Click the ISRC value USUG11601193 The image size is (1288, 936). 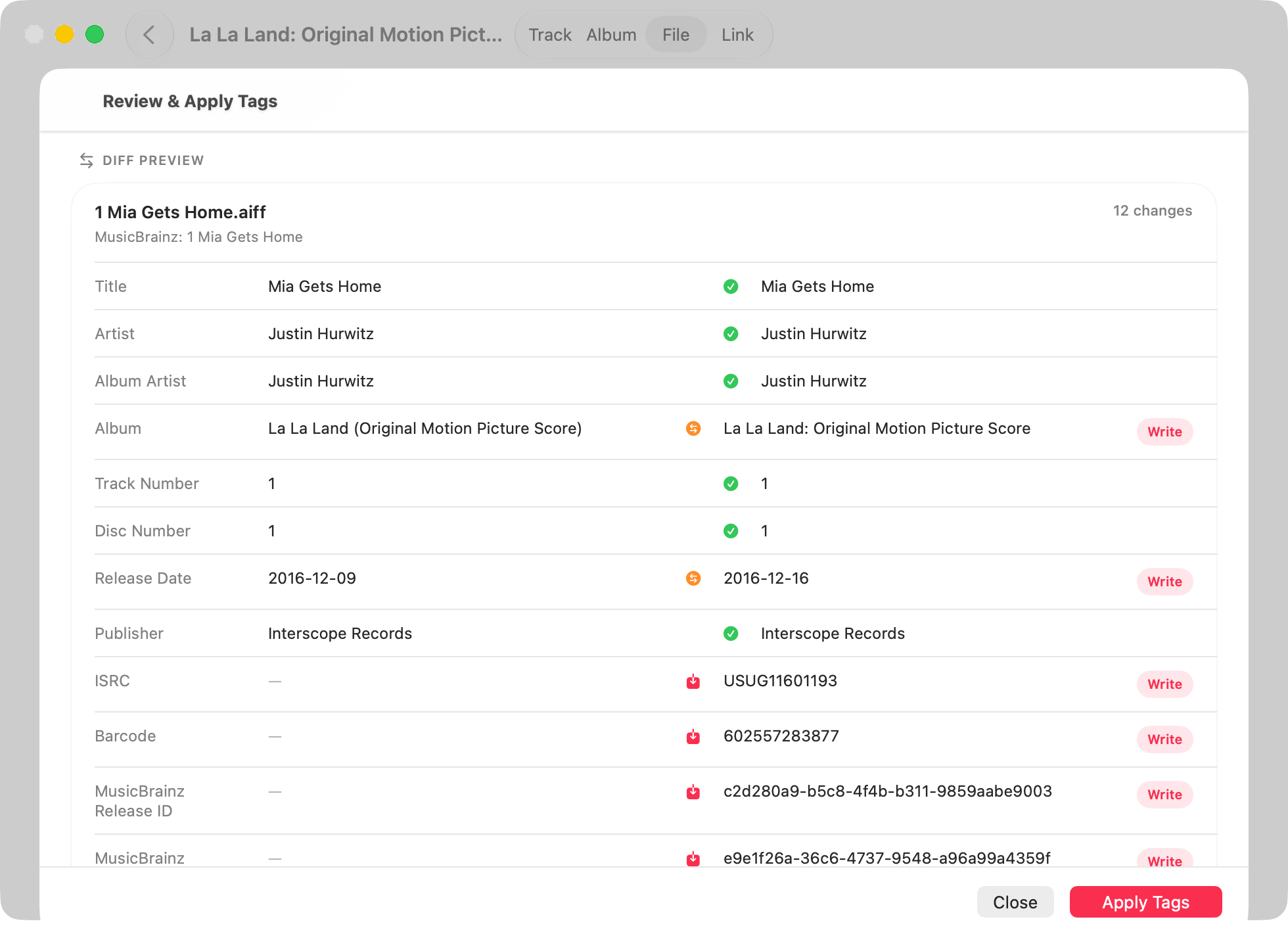(780, 681)
